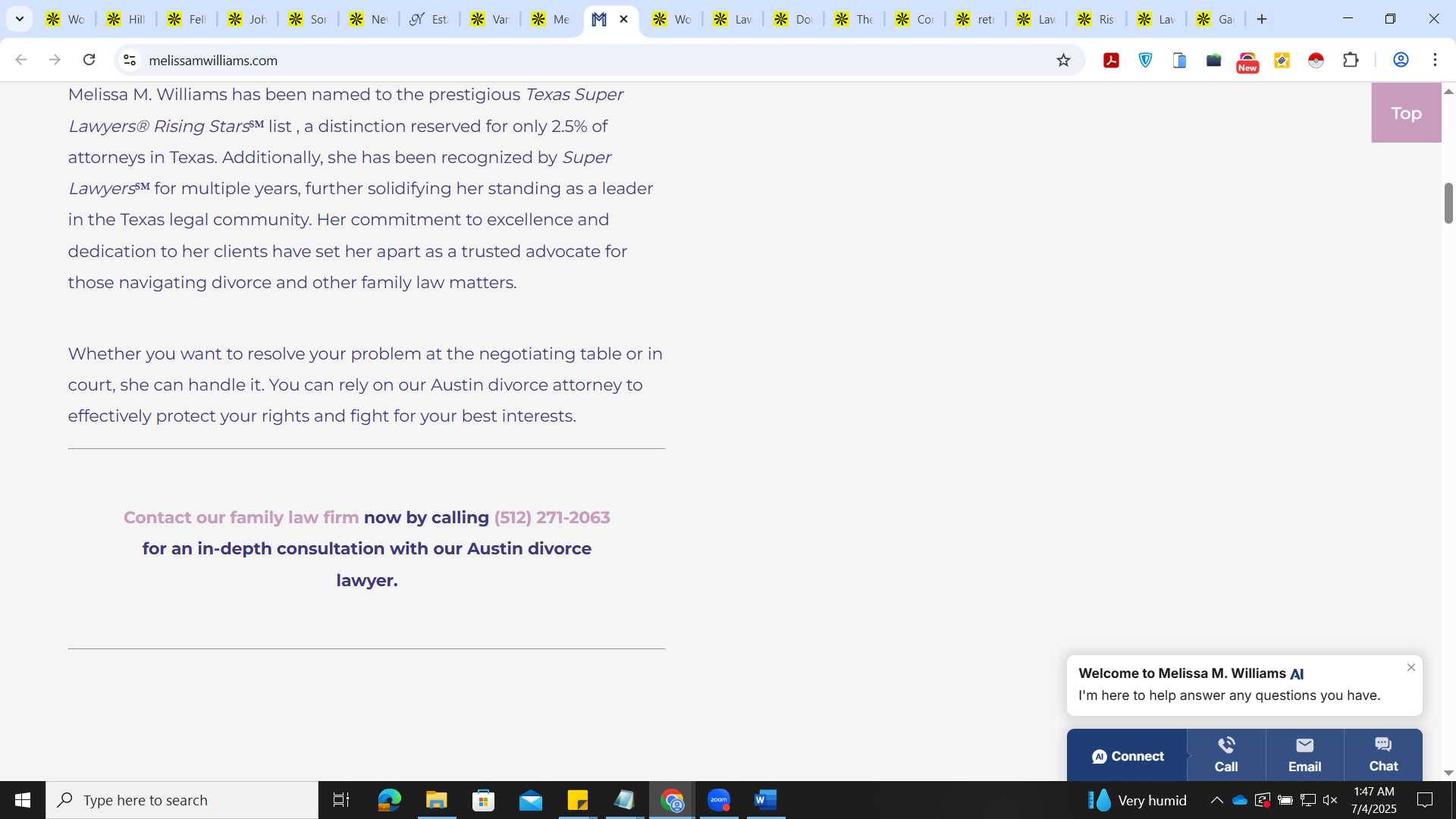Go forward to next page
The image size is (1456, 819).
pos(55,60)
